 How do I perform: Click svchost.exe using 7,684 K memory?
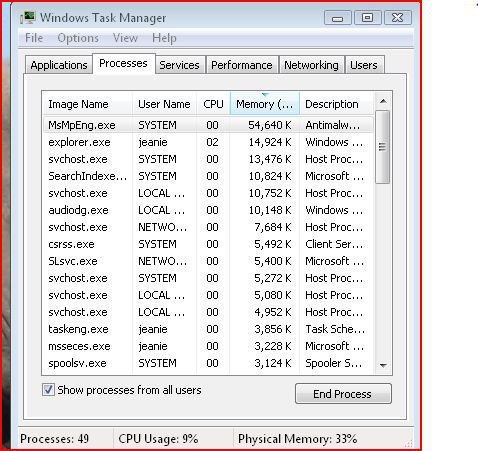tap(208, 227)
